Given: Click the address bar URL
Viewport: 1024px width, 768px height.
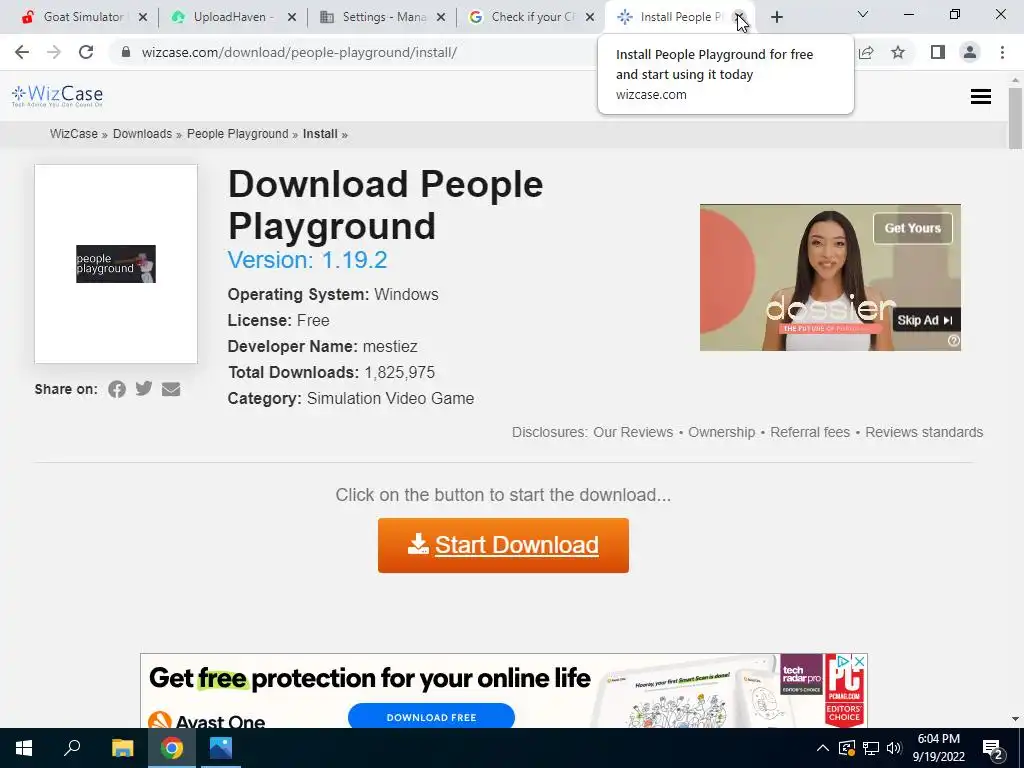Looking at the screenshot, I should [299, 52].
